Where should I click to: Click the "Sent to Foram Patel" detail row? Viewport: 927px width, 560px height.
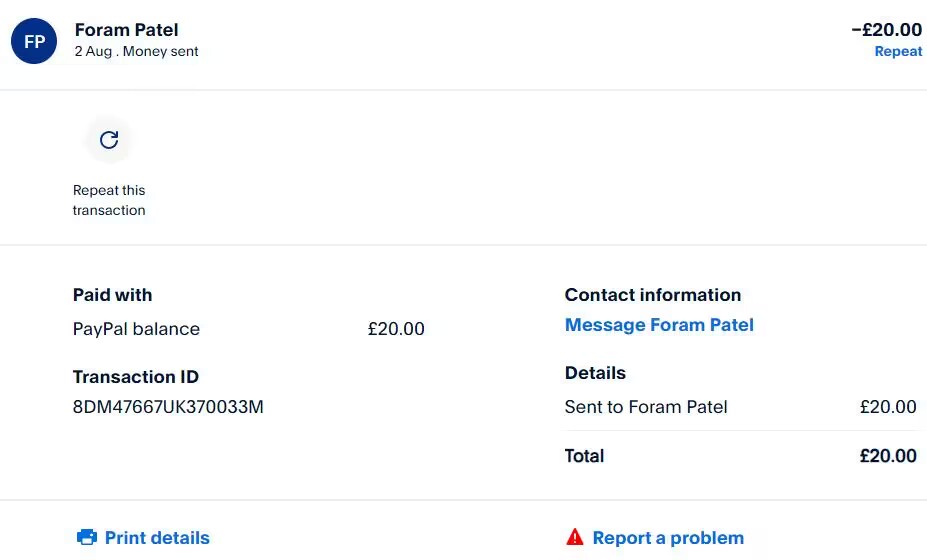tap(646, 407)
